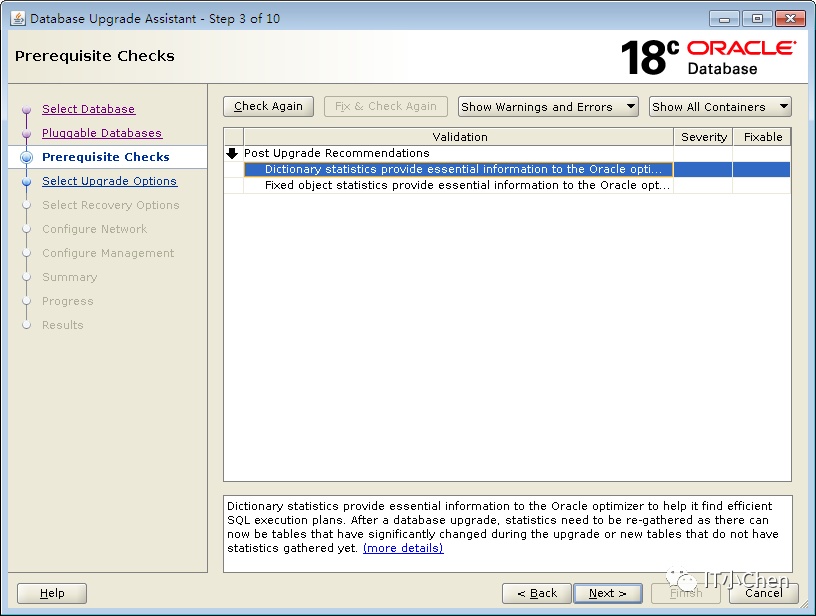Screen dimensions: 816x616
Task: Go to the Select Database step
Action: coord(88,109)
